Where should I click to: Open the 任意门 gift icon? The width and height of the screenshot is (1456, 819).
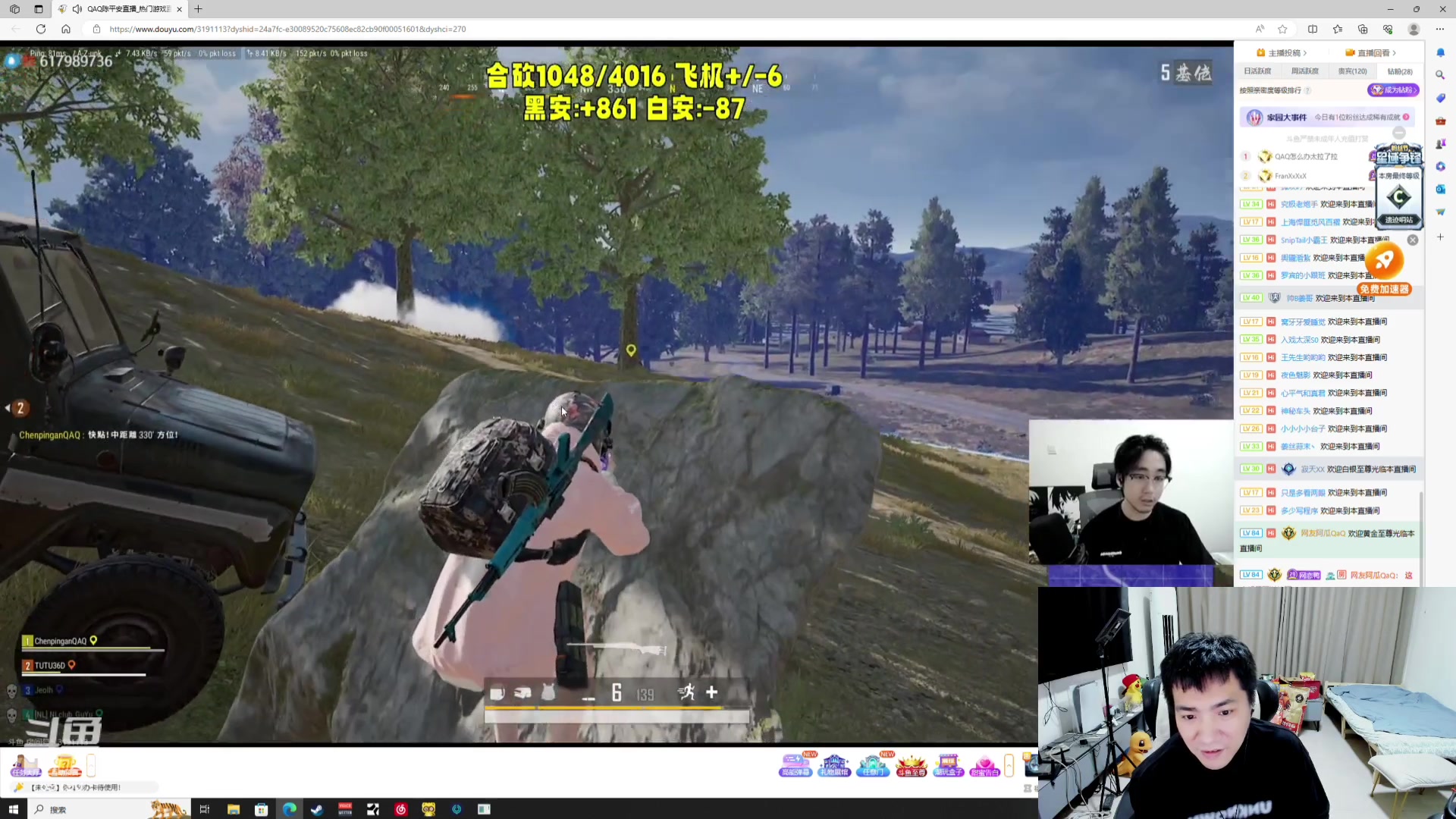pyautogui.click(x=872, y=765)
